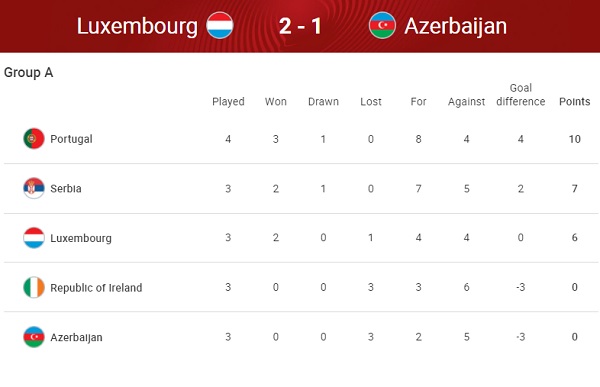Click the Luxembourg team name in the header
Viewport: 600px width, 387px height.
[x=137, y=26]
